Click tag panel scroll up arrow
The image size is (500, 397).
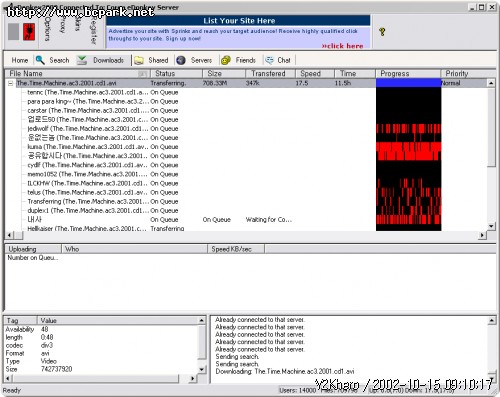click(202, 320)
